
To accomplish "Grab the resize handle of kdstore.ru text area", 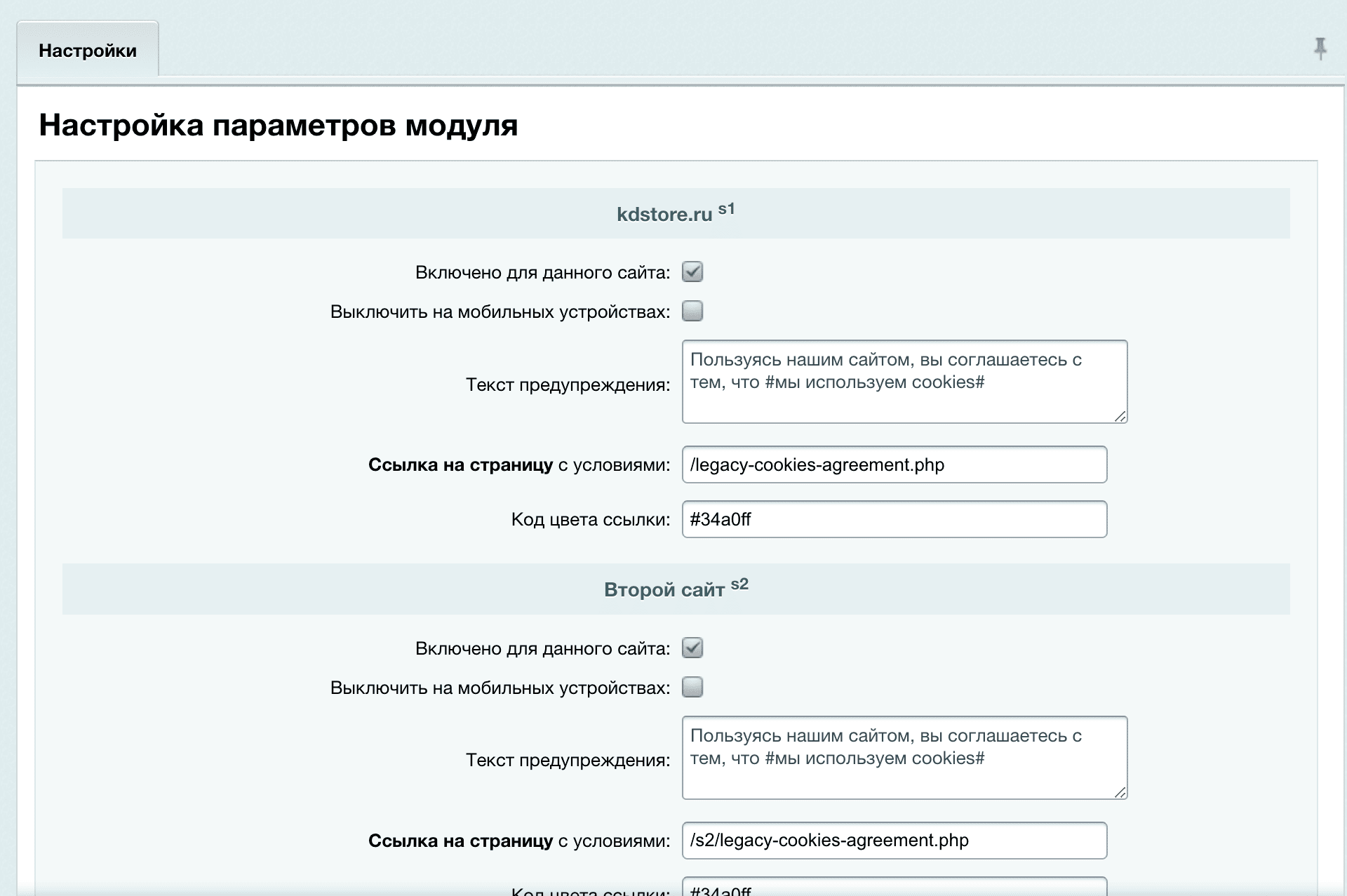I will (x=1120, y=416).
